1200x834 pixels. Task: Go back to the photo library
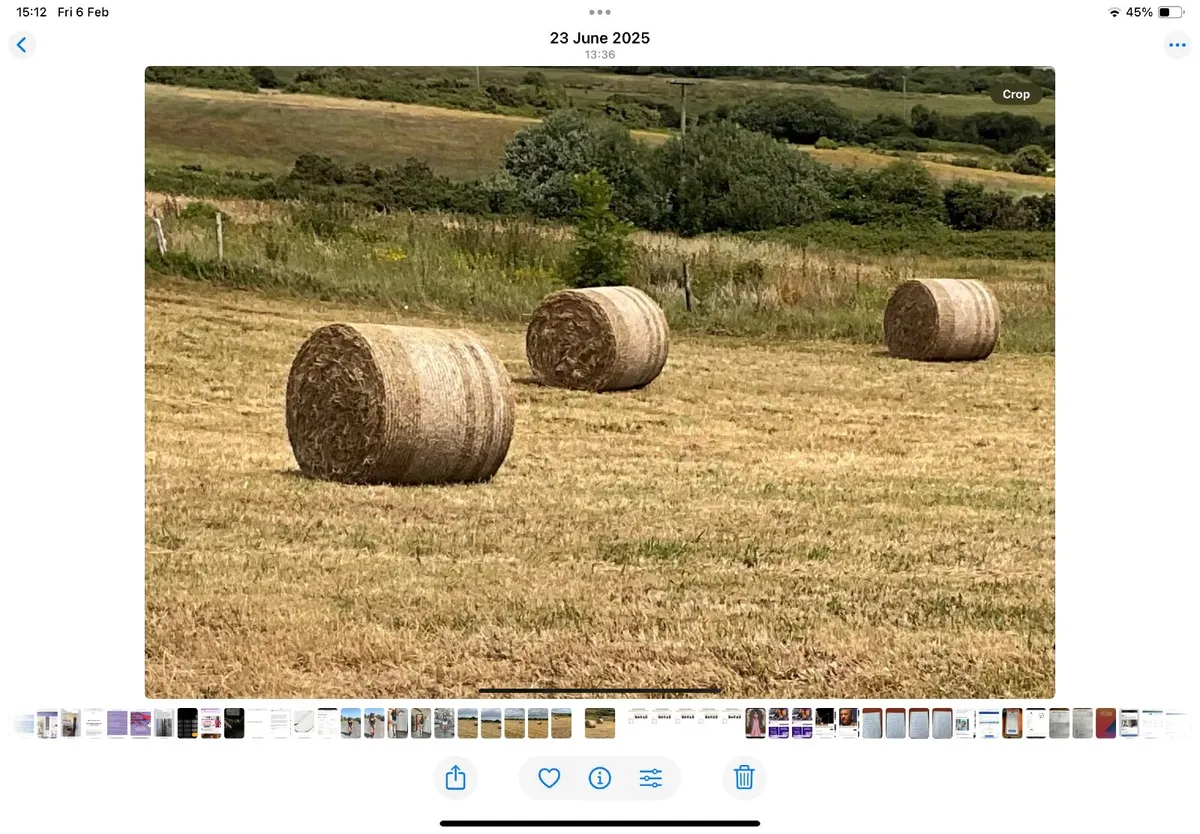22,44
